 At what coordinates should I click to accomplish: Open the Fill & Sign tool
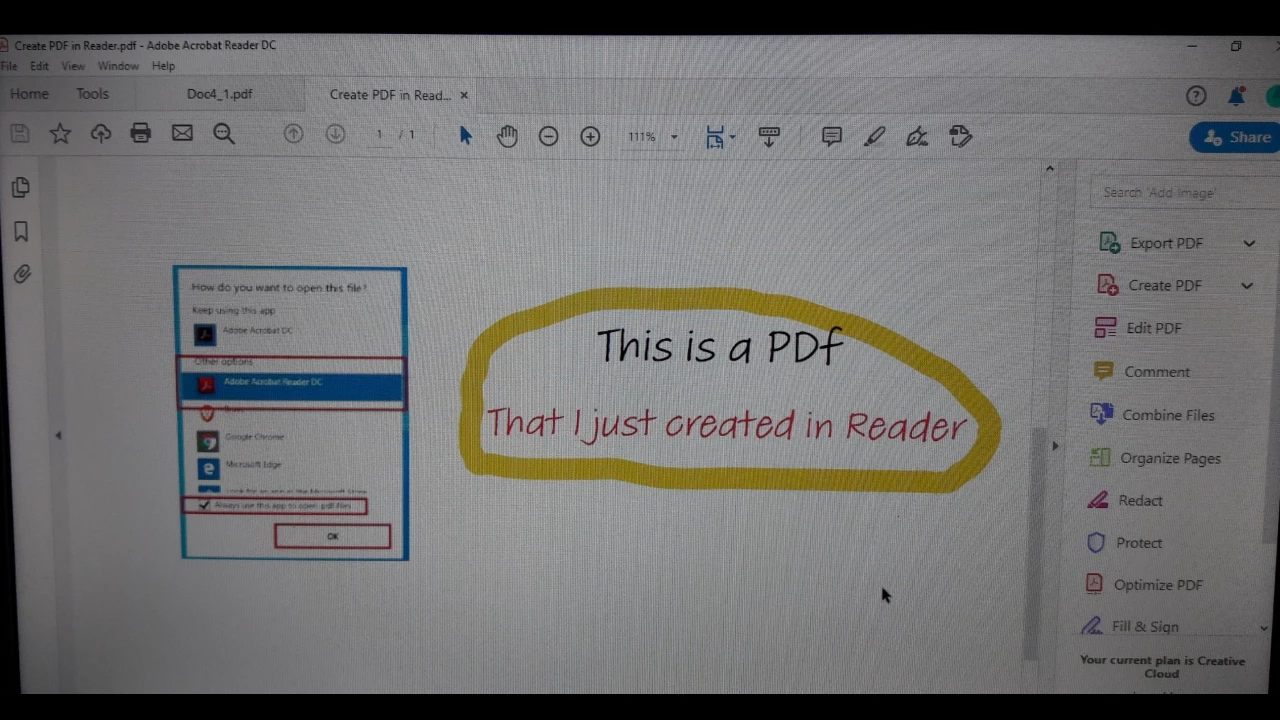tap(1130, 626)
